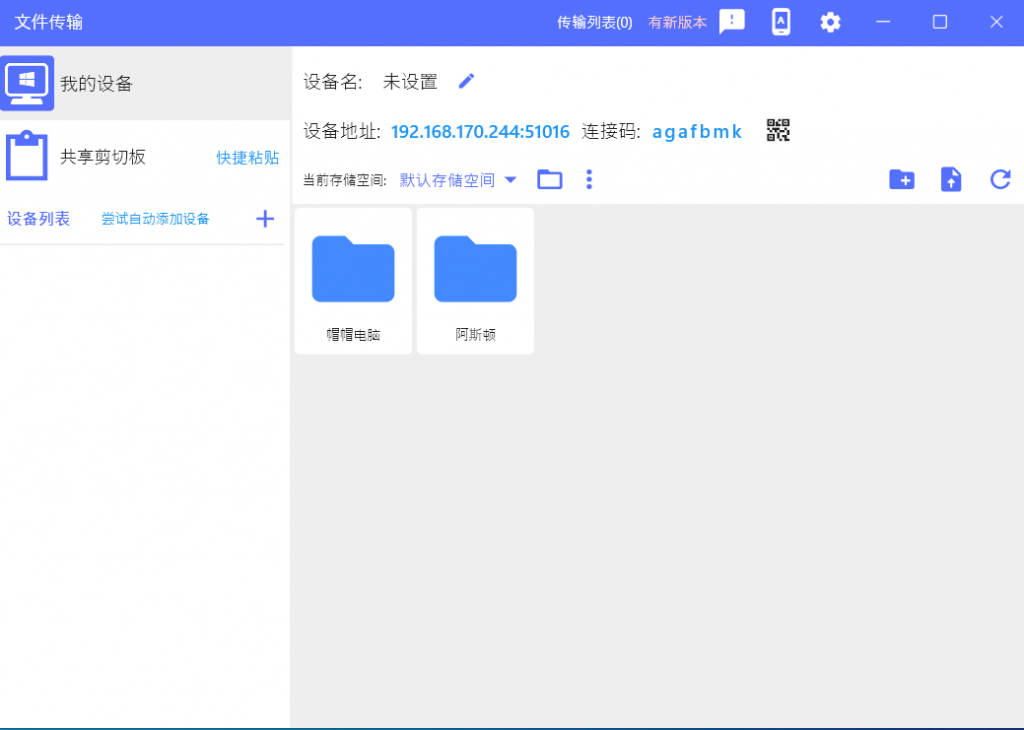Create a new folder in storage
Screen dimensions: 1024x730
pos(901,179)
